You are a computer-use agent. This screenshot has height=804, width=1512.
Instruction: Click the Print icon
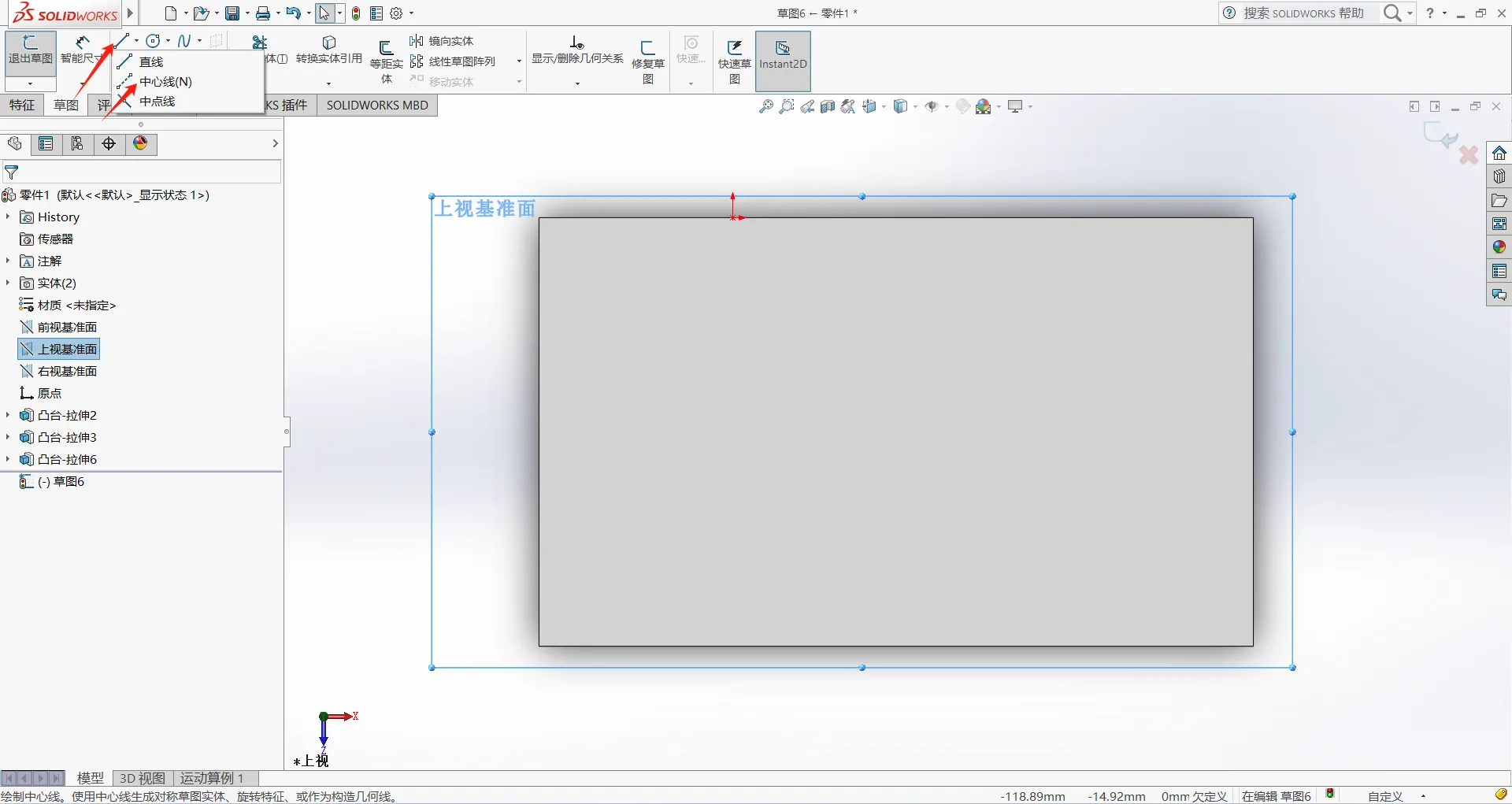(263, 13)
